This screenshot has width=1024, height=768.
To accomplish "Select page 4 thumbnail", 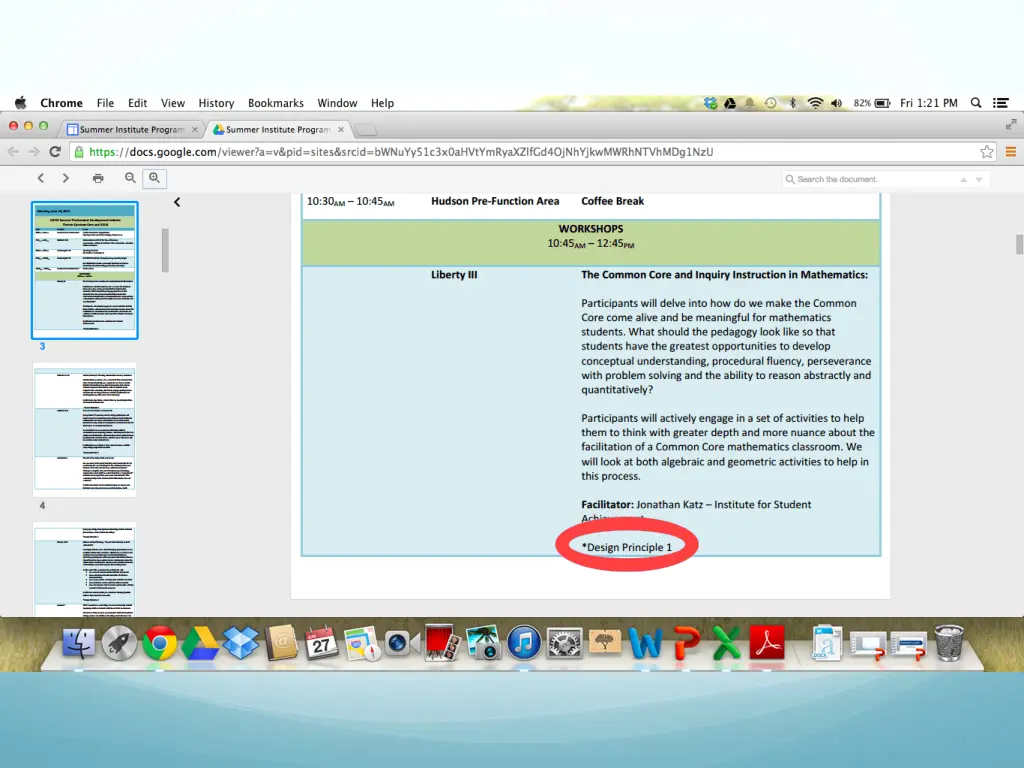I will point(85,429).
